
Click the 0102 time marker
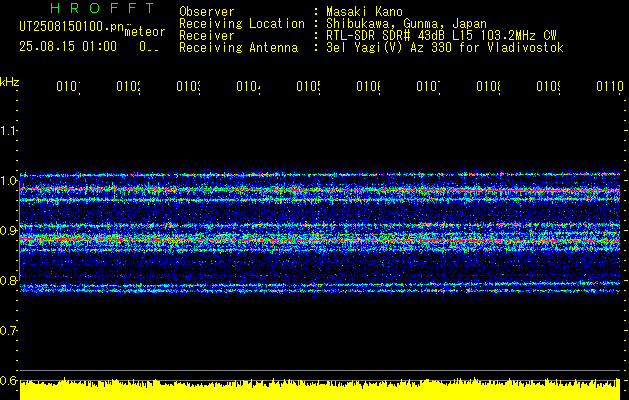tap(128, 86)
